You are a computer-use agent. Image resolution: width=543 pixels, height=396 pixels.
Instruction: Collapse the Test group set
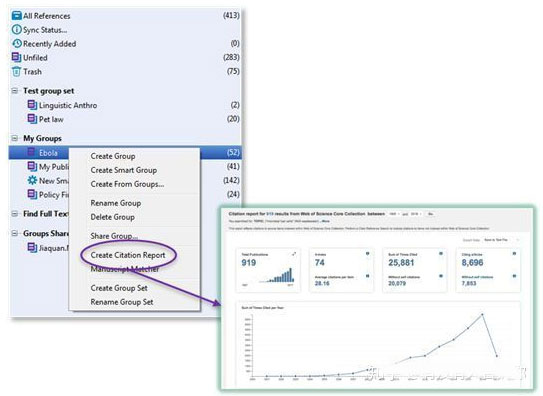(x=15, y=91)
